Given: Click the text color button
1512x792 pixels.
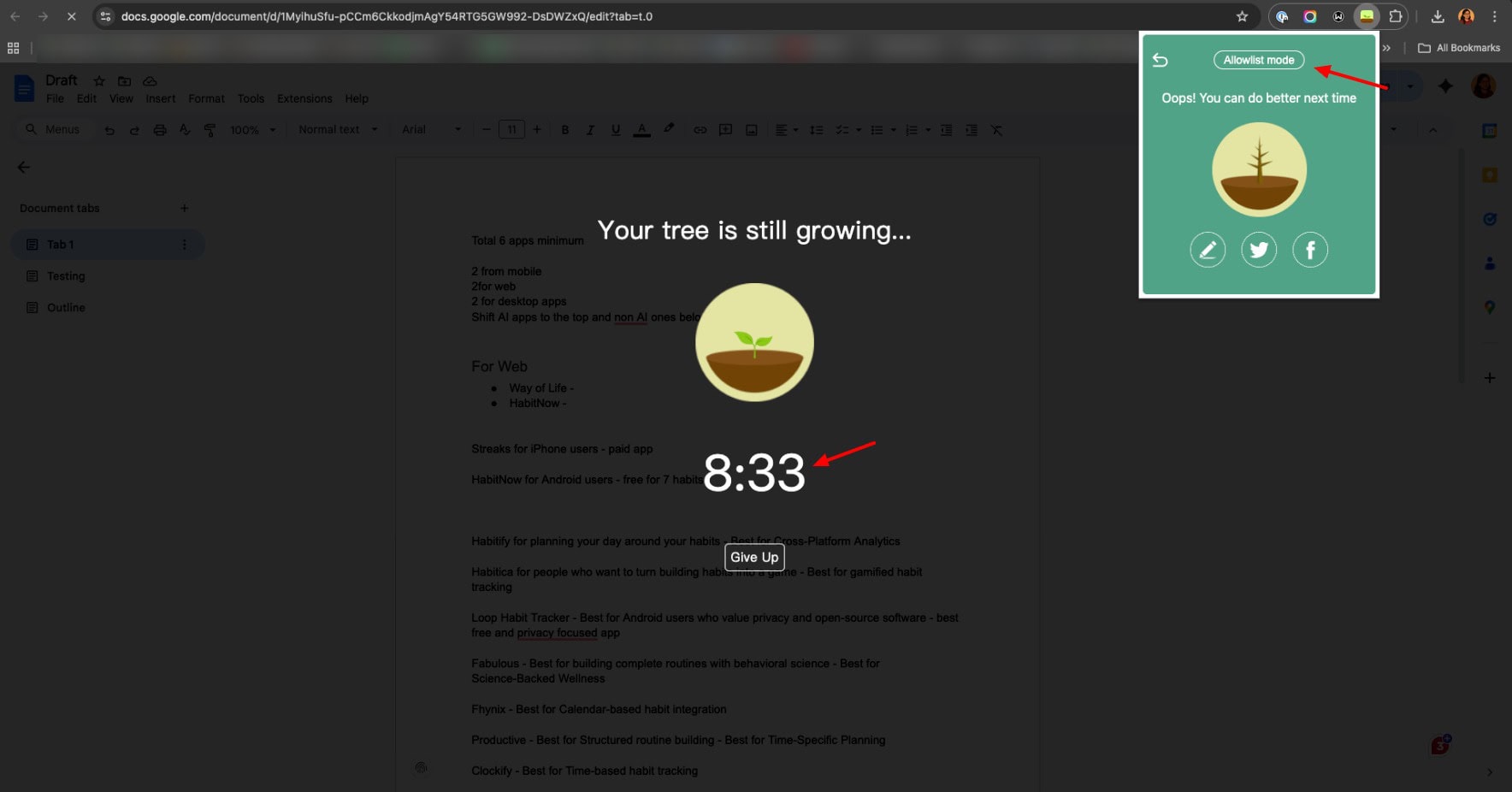Looking at the screenshot, I should [641, 130].
